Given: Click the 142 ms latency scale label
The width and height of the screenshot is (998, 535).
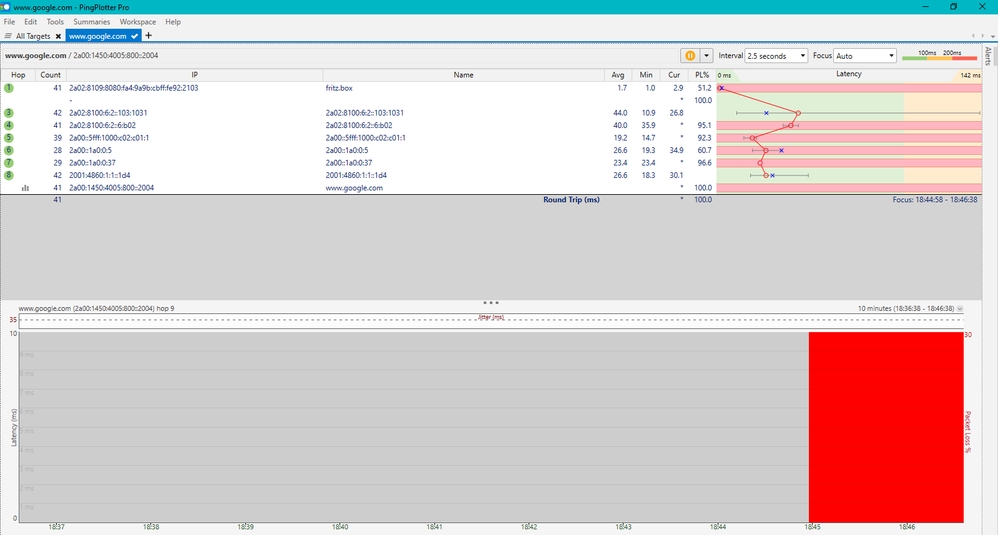Looking at the screenshot, I should click(970, 75).
